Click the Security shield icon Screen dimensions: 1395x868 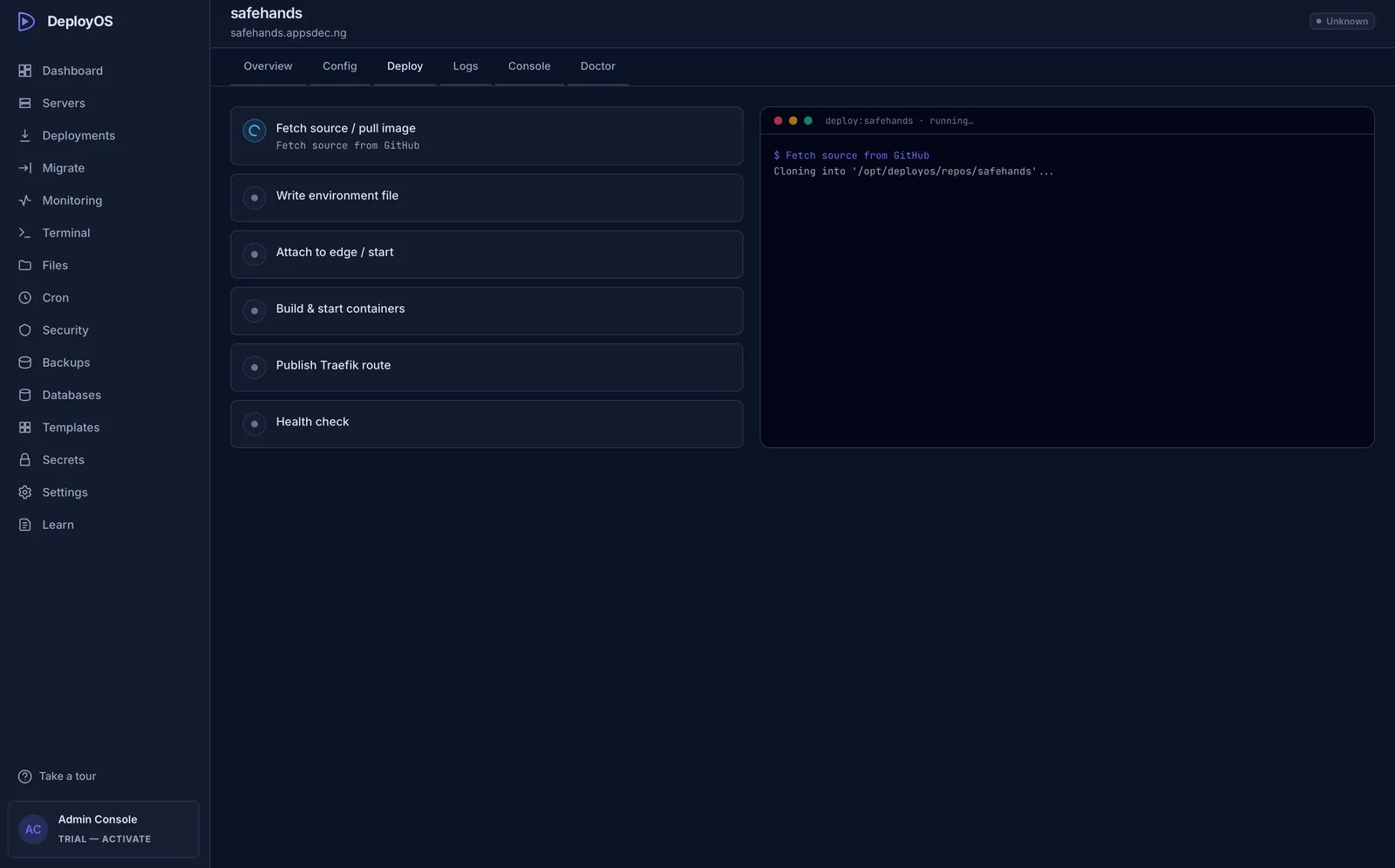pos(25,330)
